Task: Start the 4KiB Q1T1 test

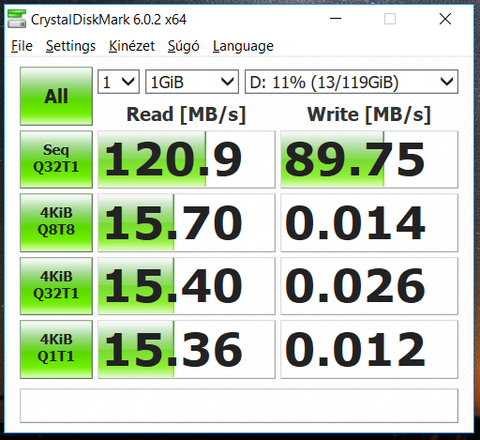Action: coord(56,349)
